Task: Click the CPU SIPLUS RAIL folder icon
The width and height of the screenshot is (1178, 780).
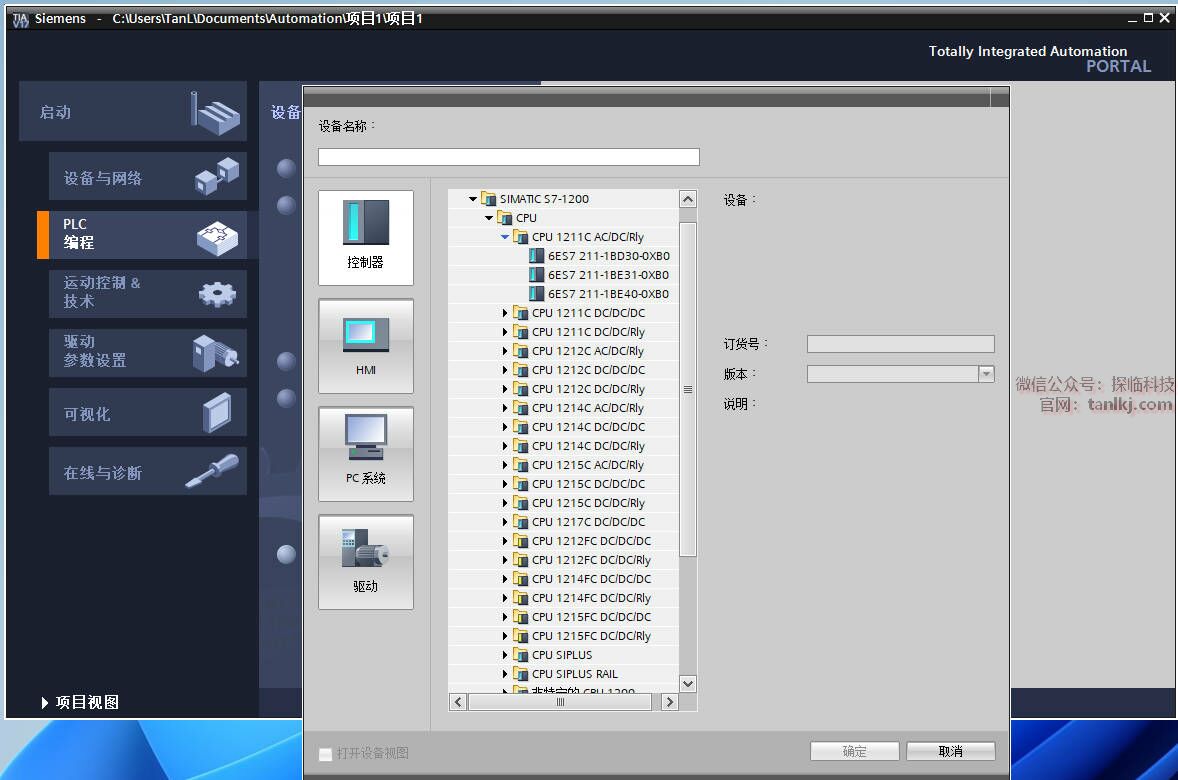Action: [x=521, y=674]
